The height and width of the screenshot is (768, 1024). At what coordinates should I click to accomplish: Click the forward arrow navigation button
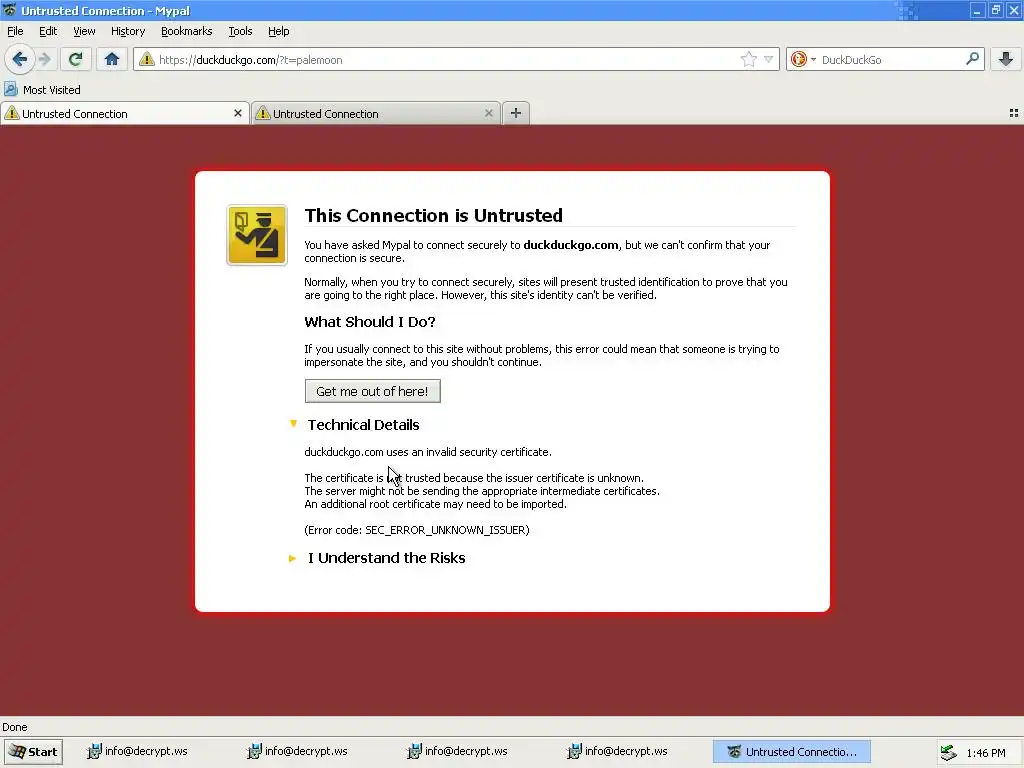(x=44, y=59)
